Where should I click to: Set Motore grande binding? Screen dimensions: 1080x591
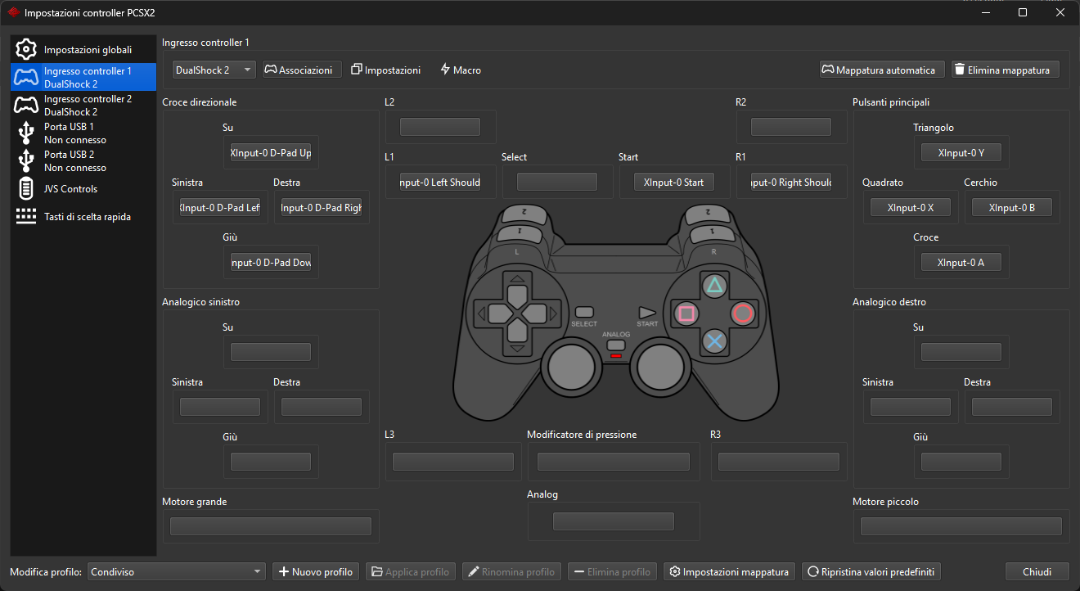point(271,526)
